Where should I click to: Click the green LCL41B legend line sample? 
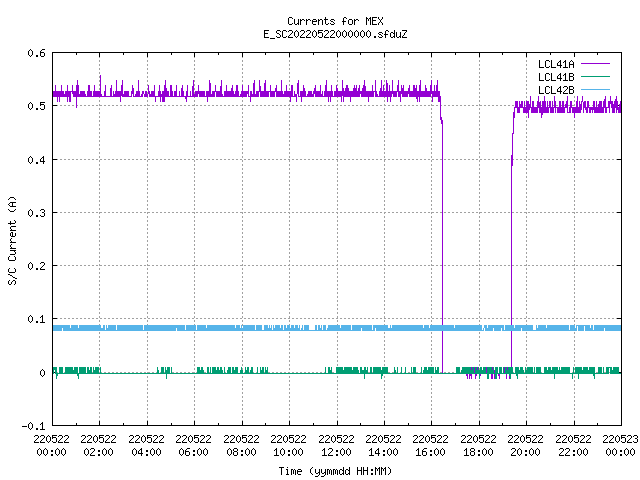[595, 76]
